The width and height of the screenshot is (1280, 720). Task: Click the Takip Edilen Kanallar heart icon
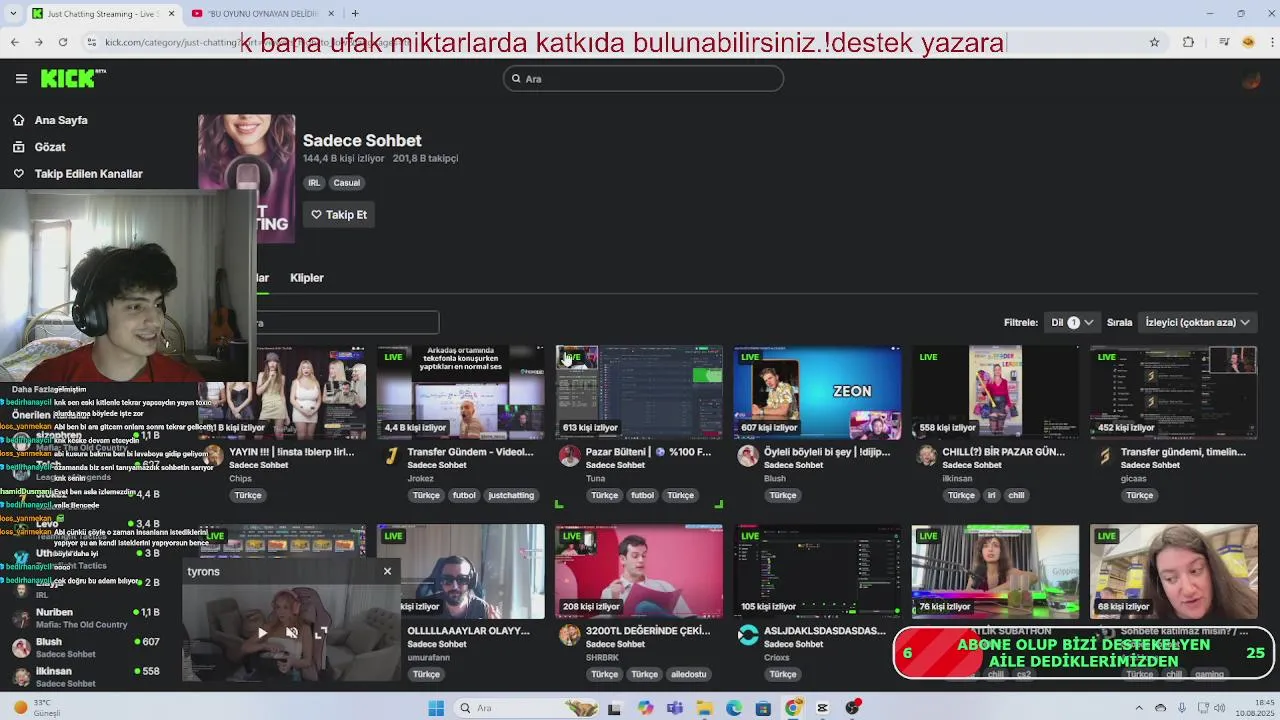tap(18, 174)
